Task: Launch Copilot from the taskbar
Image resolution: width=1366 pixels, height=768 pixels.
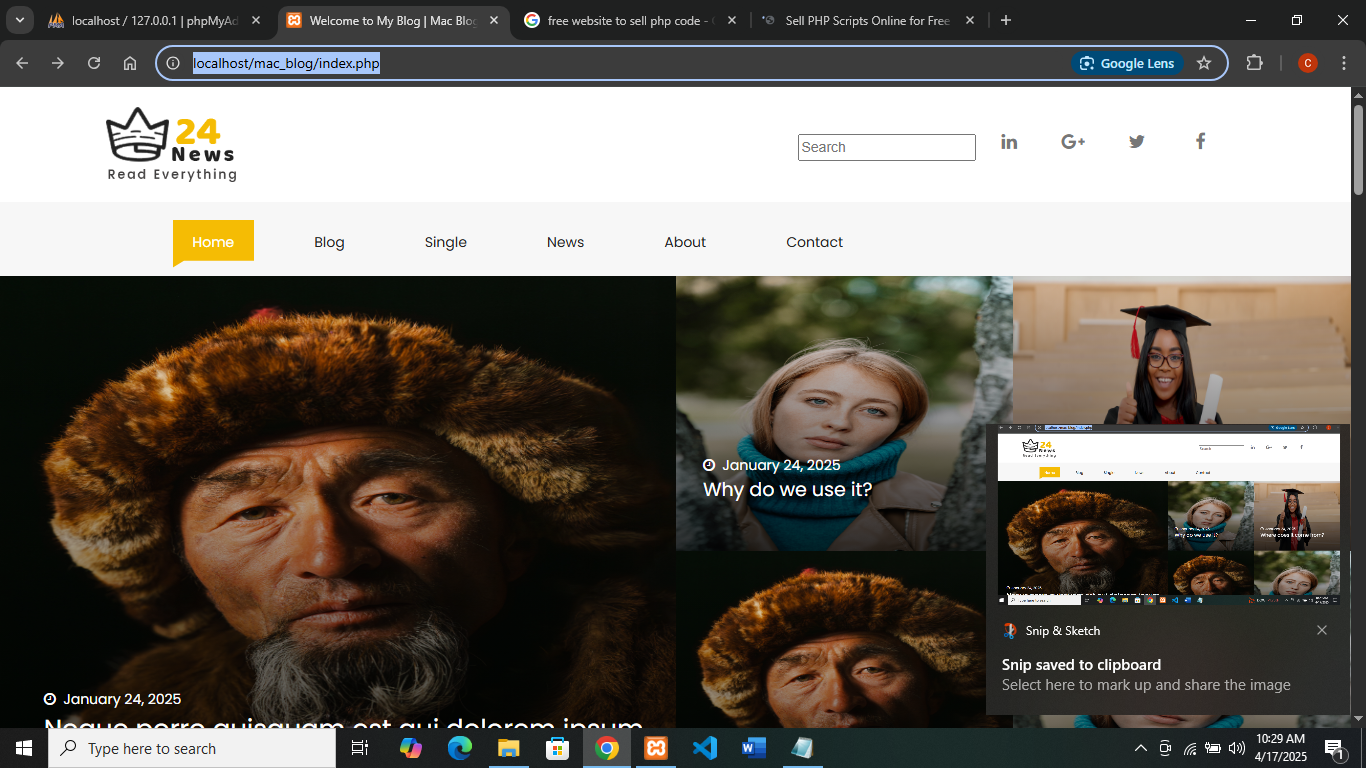Action: tap(411, 748)
